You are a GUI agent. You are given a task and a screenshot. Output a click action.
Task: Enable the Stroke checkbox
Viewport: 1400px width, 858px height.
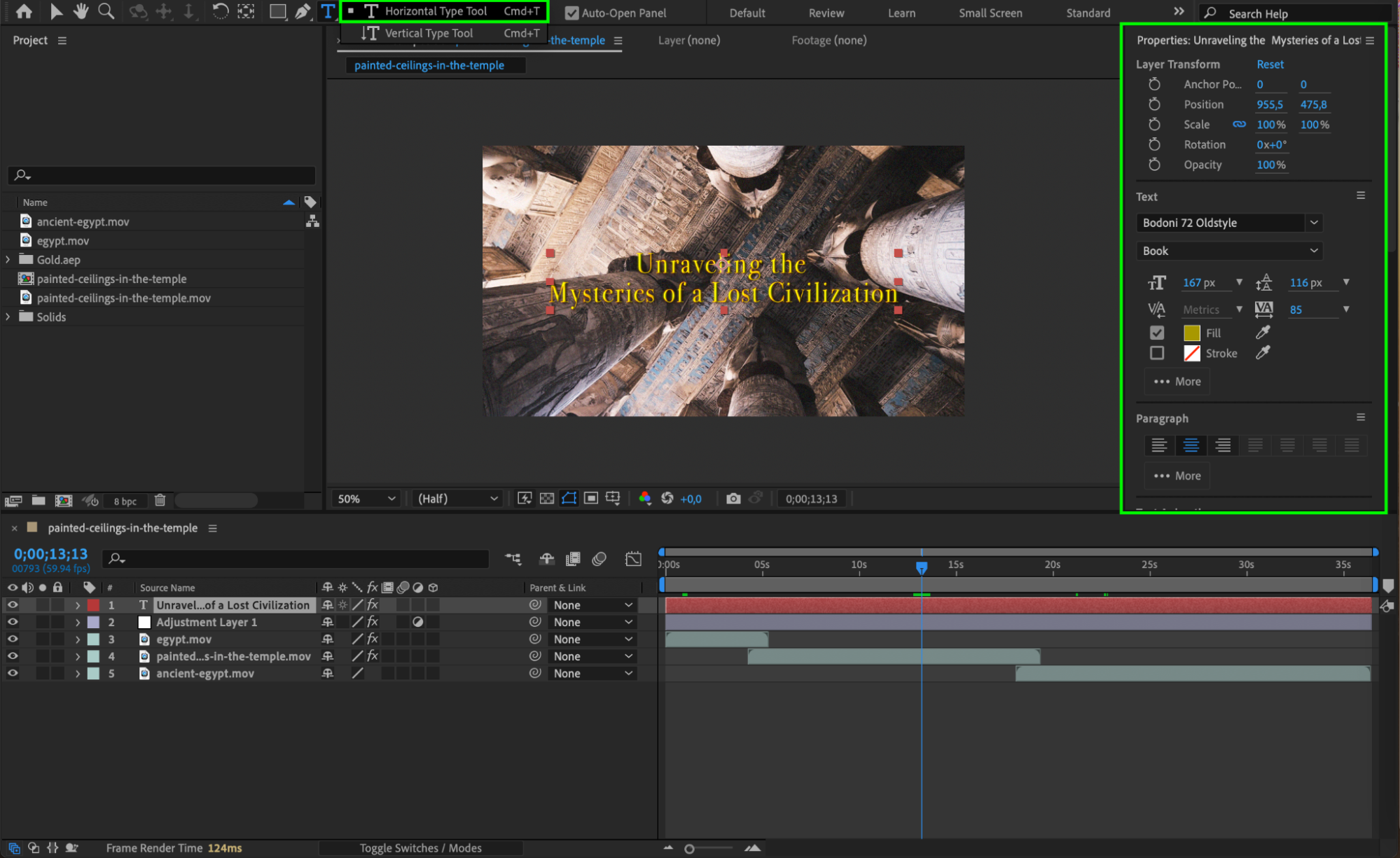coord(1157,353)
